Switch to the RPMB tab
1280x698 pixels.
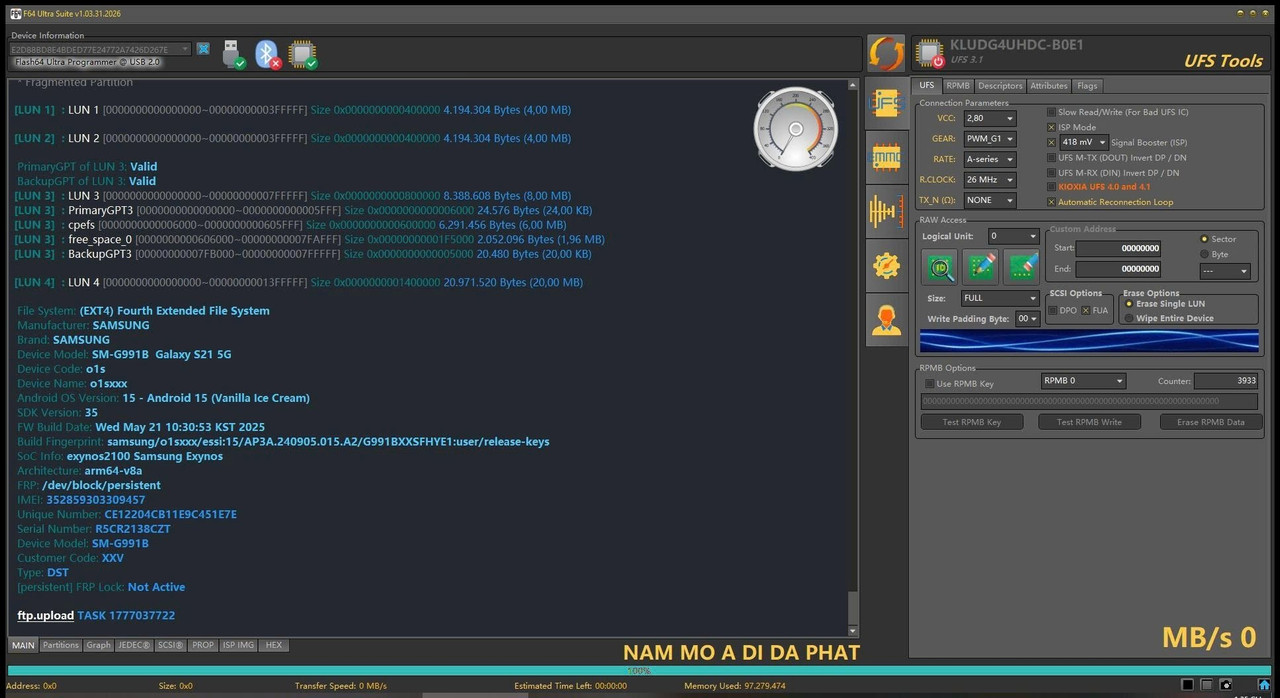click(958, 86)
